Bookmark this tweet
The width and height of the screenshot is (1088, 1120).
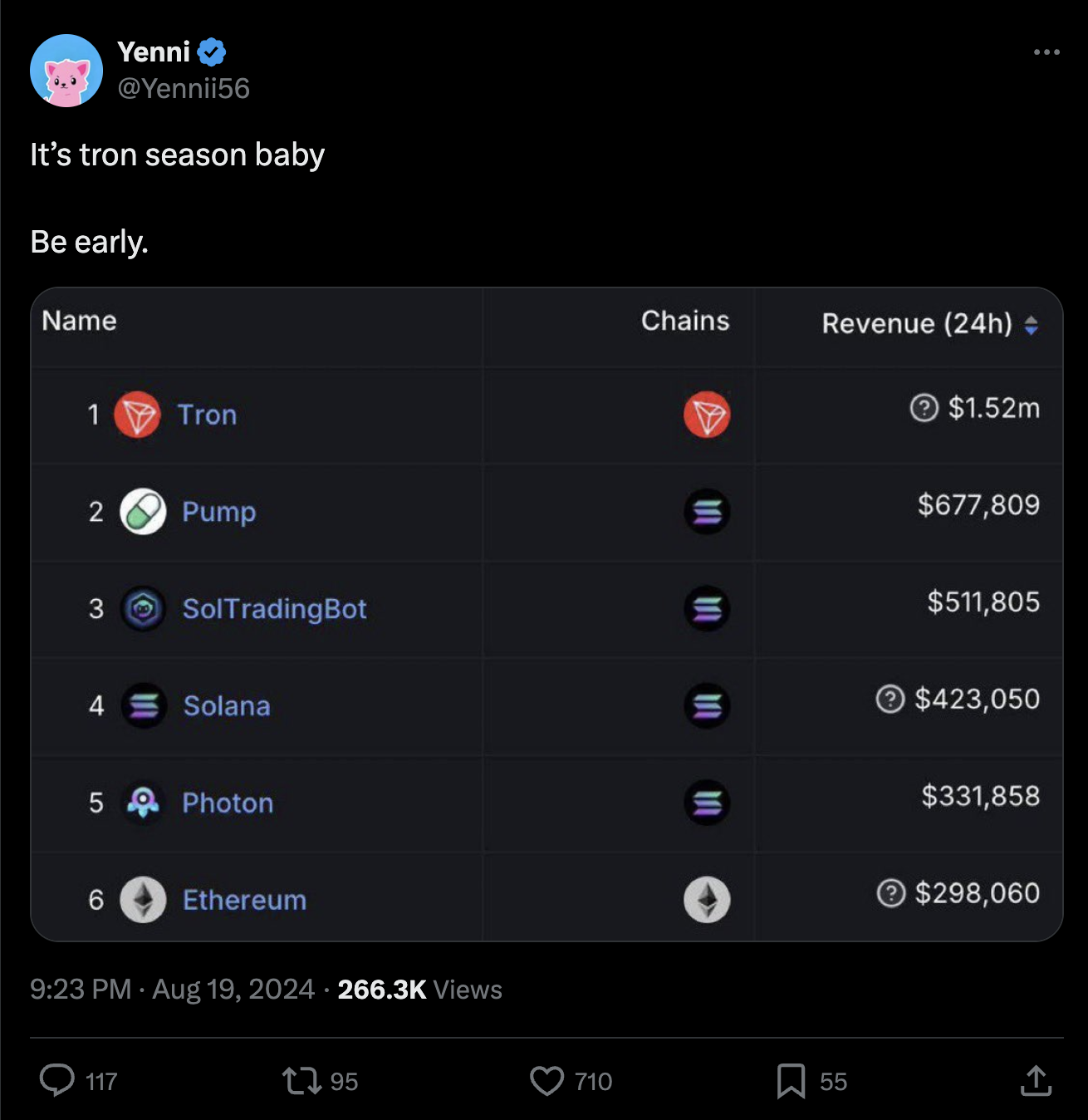click(x=791, y=1081)
